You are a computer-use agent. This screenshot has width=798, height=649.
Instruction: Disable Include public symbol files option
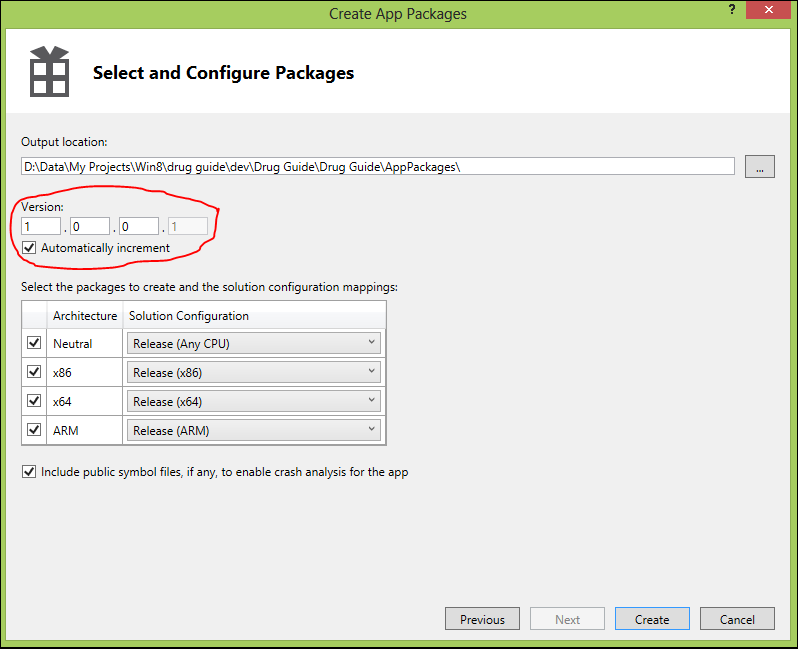click(29, 472)
